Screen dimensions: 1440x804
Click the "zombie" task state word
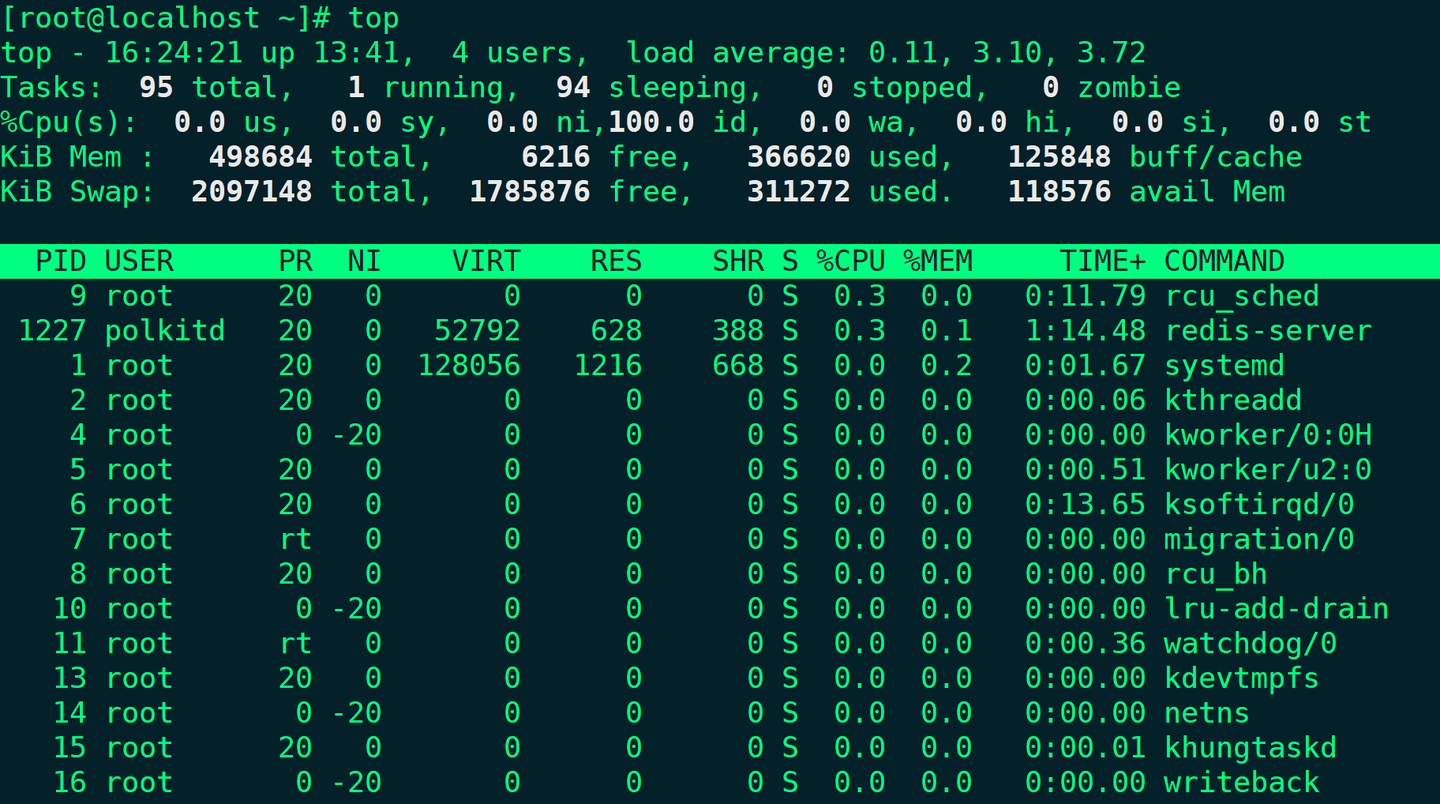[x=1129, y=87]
